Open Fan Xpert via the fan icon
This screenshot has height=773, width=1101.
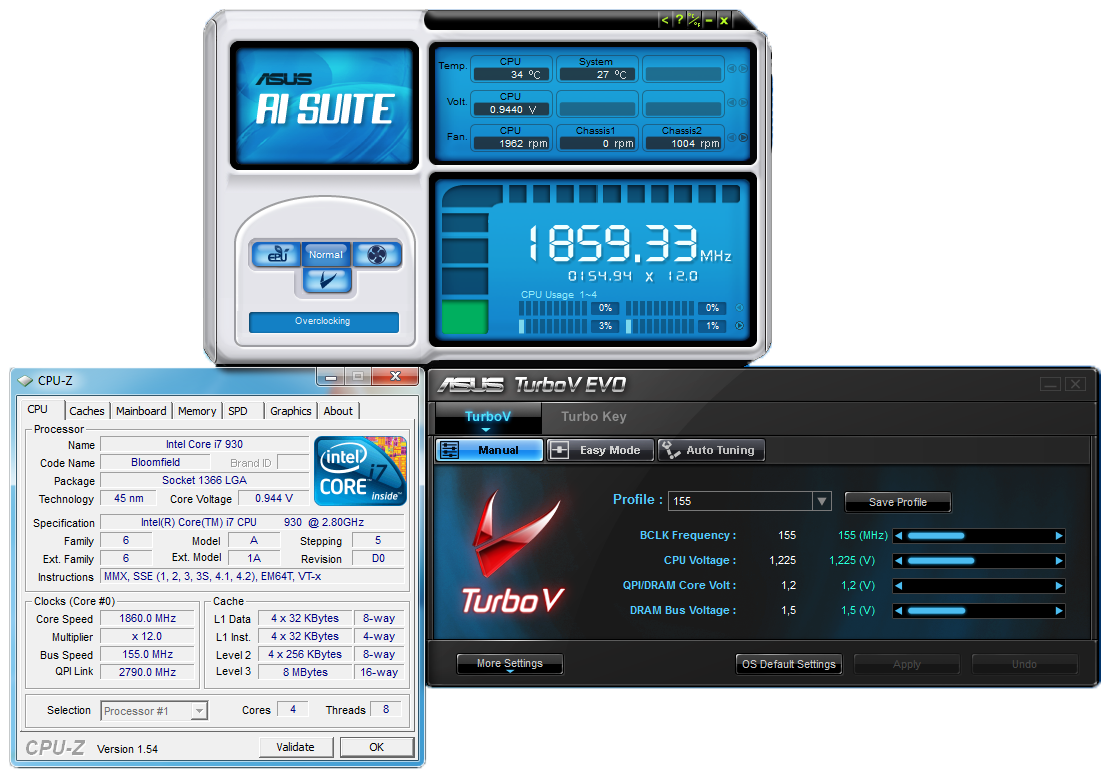click(x=377, y=254)
